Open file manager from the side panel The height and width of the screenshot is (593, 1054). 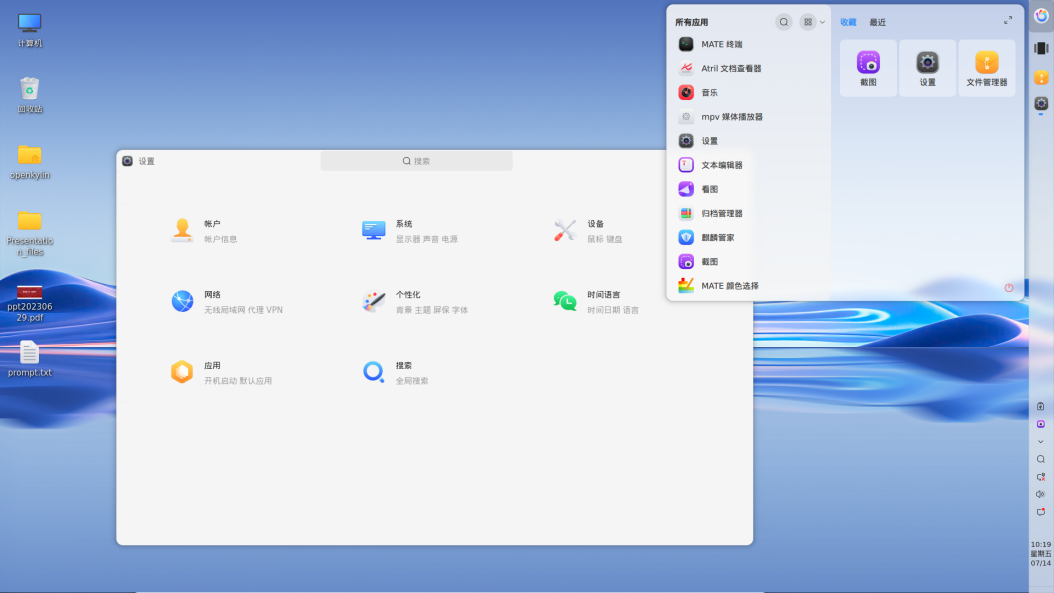click(1041, 77)
